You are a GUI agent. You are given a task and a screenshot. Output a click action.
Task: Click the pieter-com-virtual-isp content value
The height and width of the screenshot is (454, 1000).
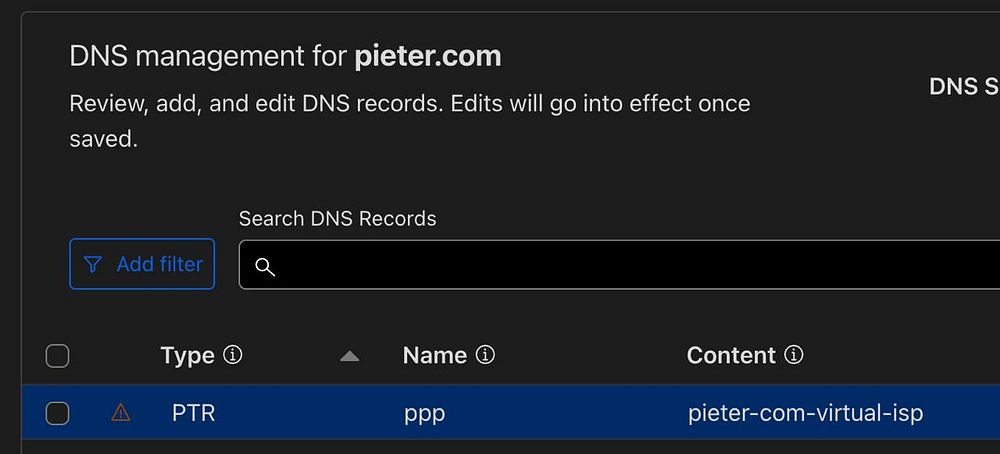[x=805, y=413]
